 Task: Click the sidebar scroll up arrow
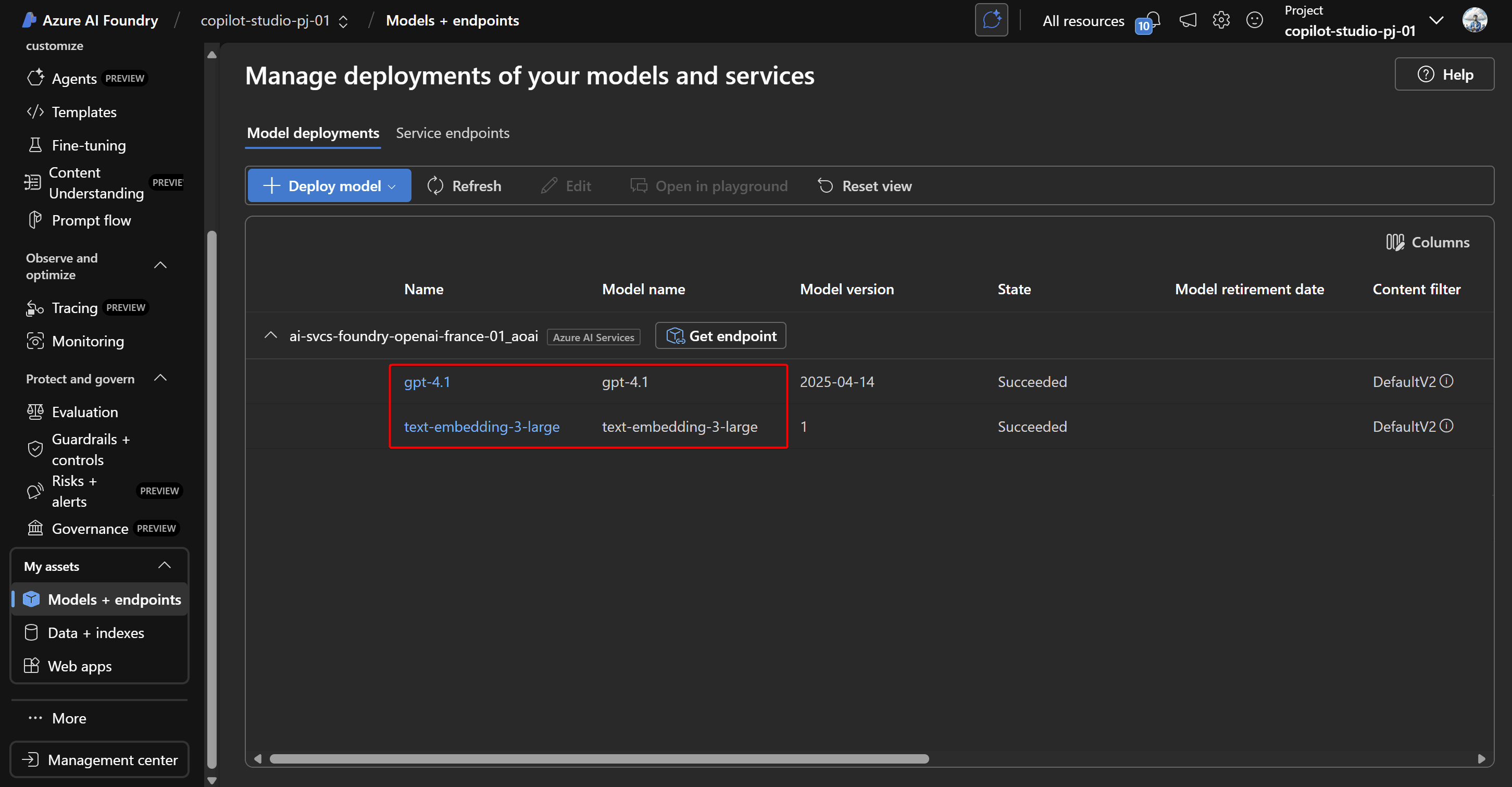pos(213,55)
